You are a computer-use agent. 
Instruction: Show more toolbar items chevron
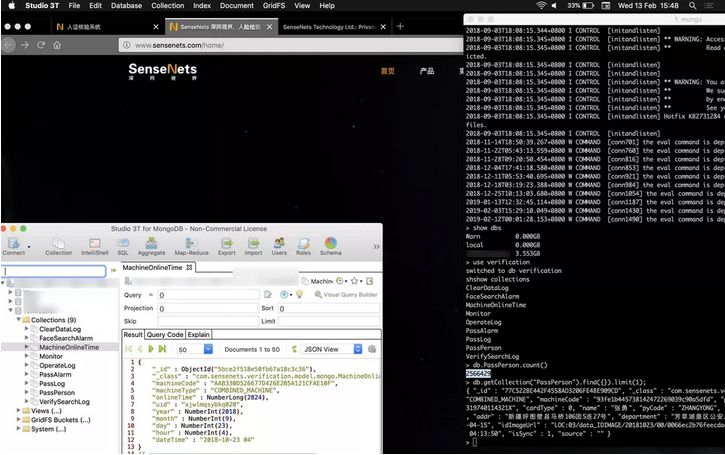tap(376, 246)
